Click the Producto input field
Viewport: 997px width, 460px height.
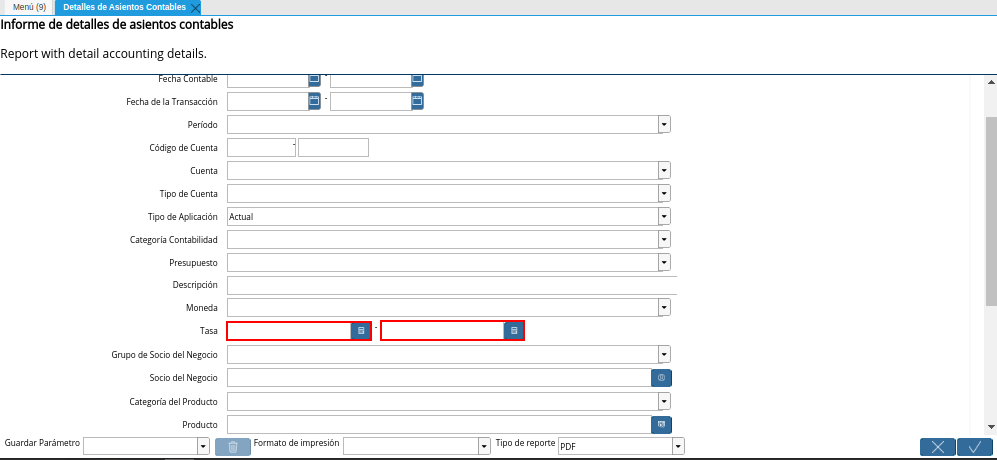click(439, 424)
